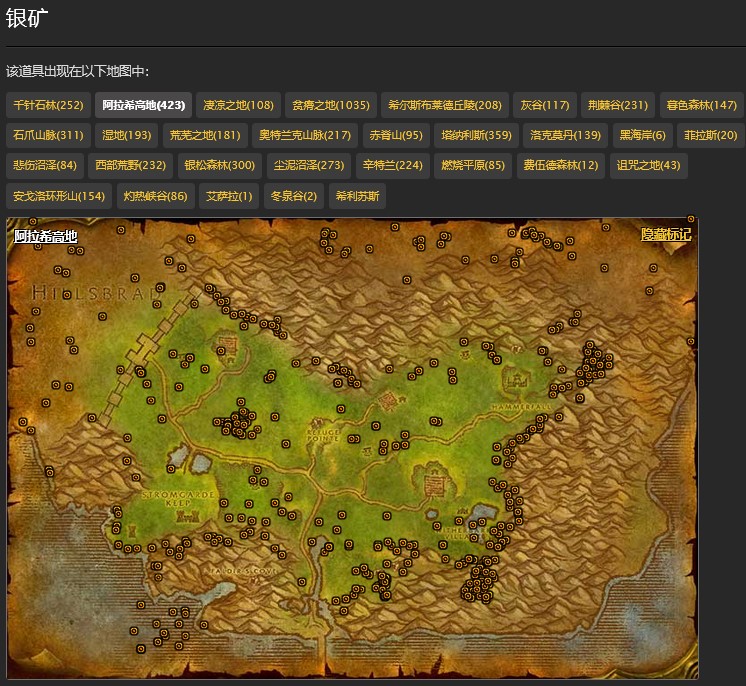Screen dimensions: 746x686
Task: Select the 阿拉希高地(423) map tab
Action: coord(143,105)
